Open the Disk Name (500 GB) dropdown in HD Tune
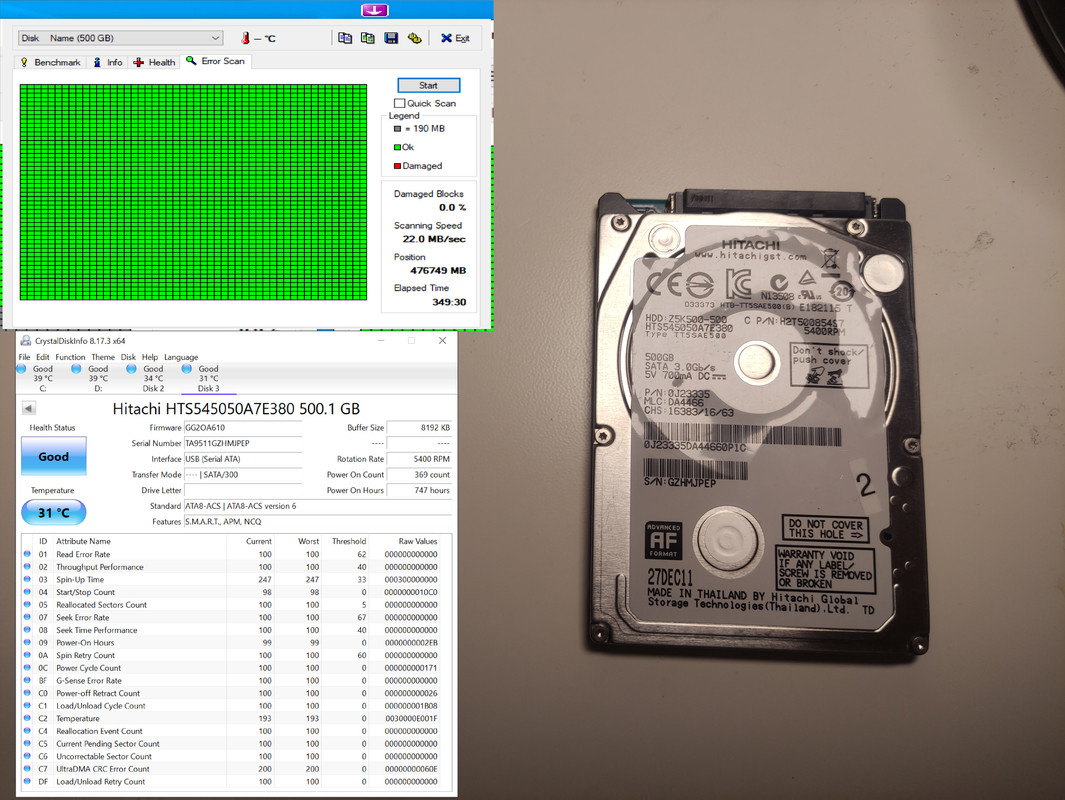Screen dimensions: 1065x800 pos(120,38)
